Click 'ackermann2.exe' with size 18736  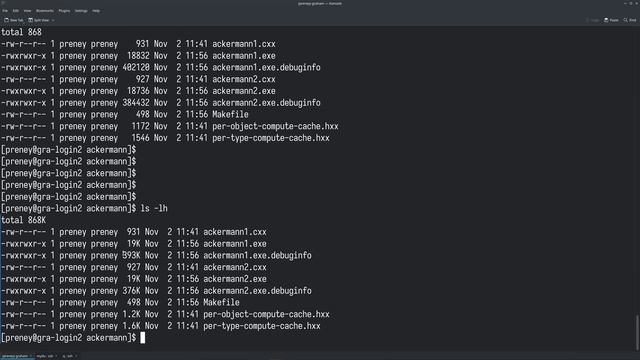point(244,91)
